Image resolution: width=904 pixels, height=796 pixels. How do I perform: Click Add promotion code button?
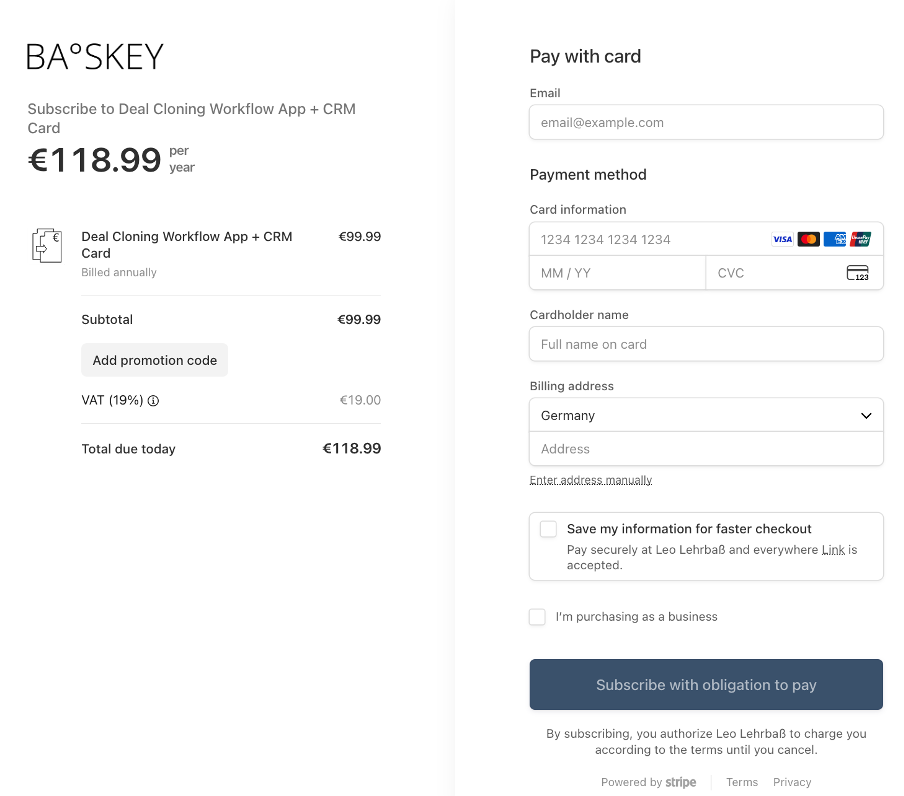[155, 360]
